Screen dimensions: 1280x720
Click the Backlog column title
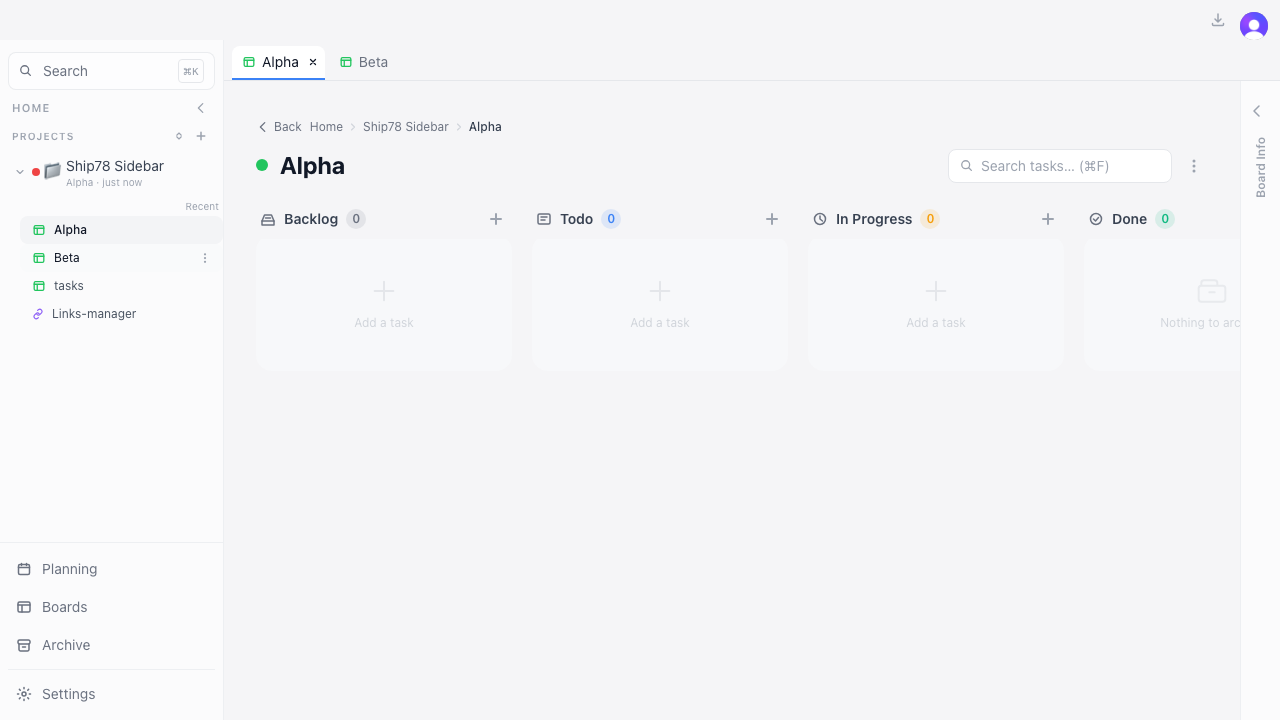click(311, 219)
